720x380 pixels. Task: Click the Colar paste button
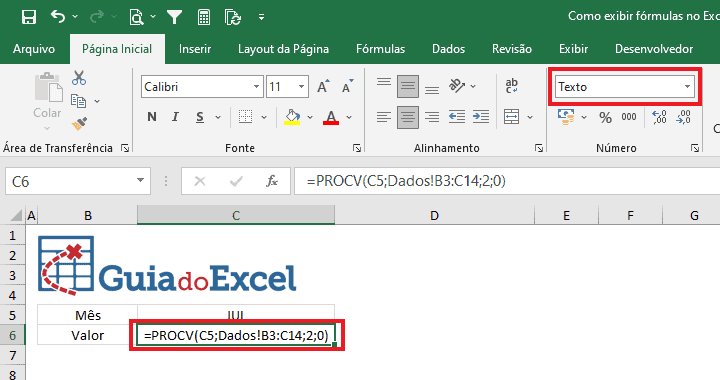pos(47,101)
